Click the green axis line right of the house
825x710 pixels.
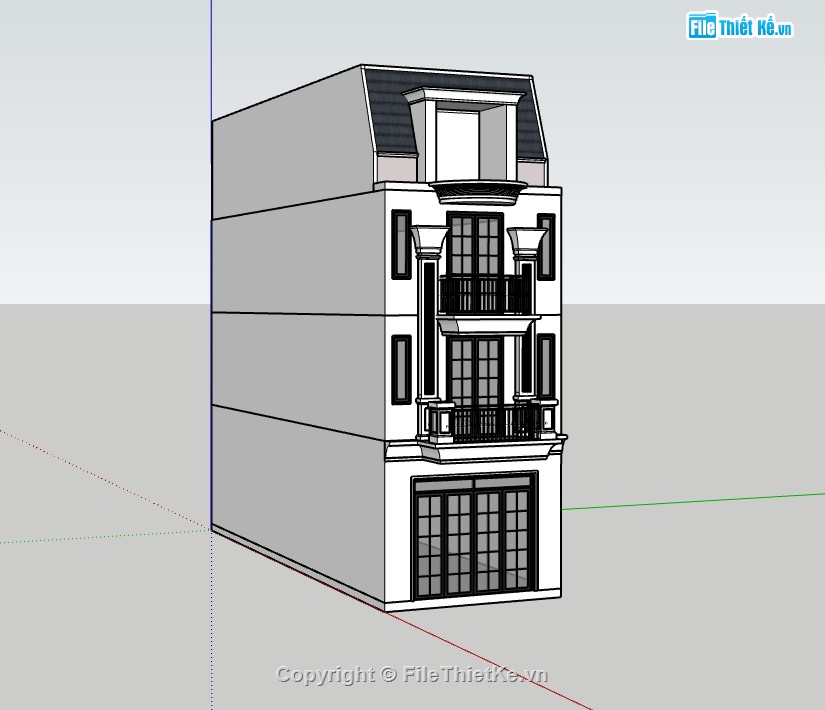(x=693, y=502)
